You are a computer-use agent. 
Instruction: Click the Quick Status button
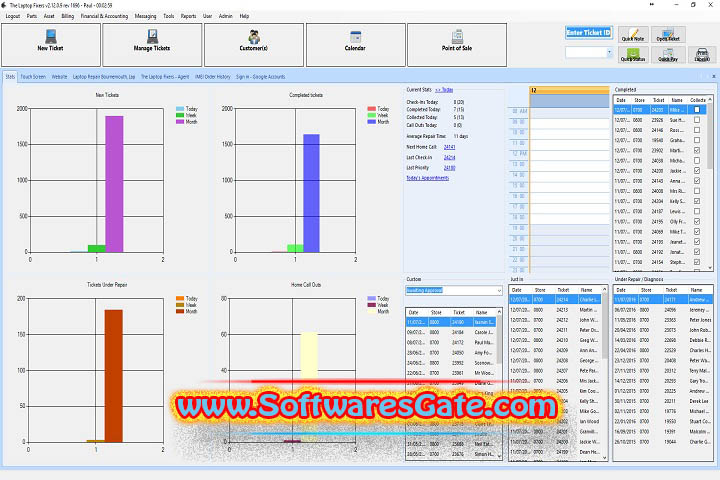633,55
